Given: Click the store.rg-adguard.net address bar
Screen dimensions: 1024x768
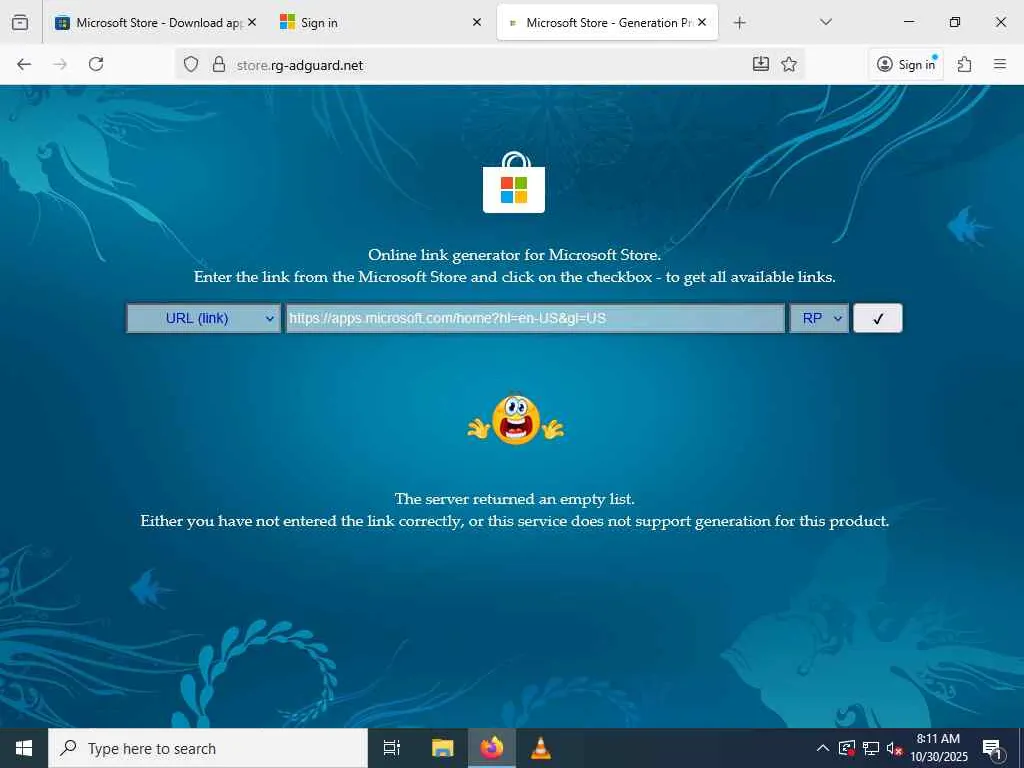Looking at the screenshot, I should tap(490, 65).
